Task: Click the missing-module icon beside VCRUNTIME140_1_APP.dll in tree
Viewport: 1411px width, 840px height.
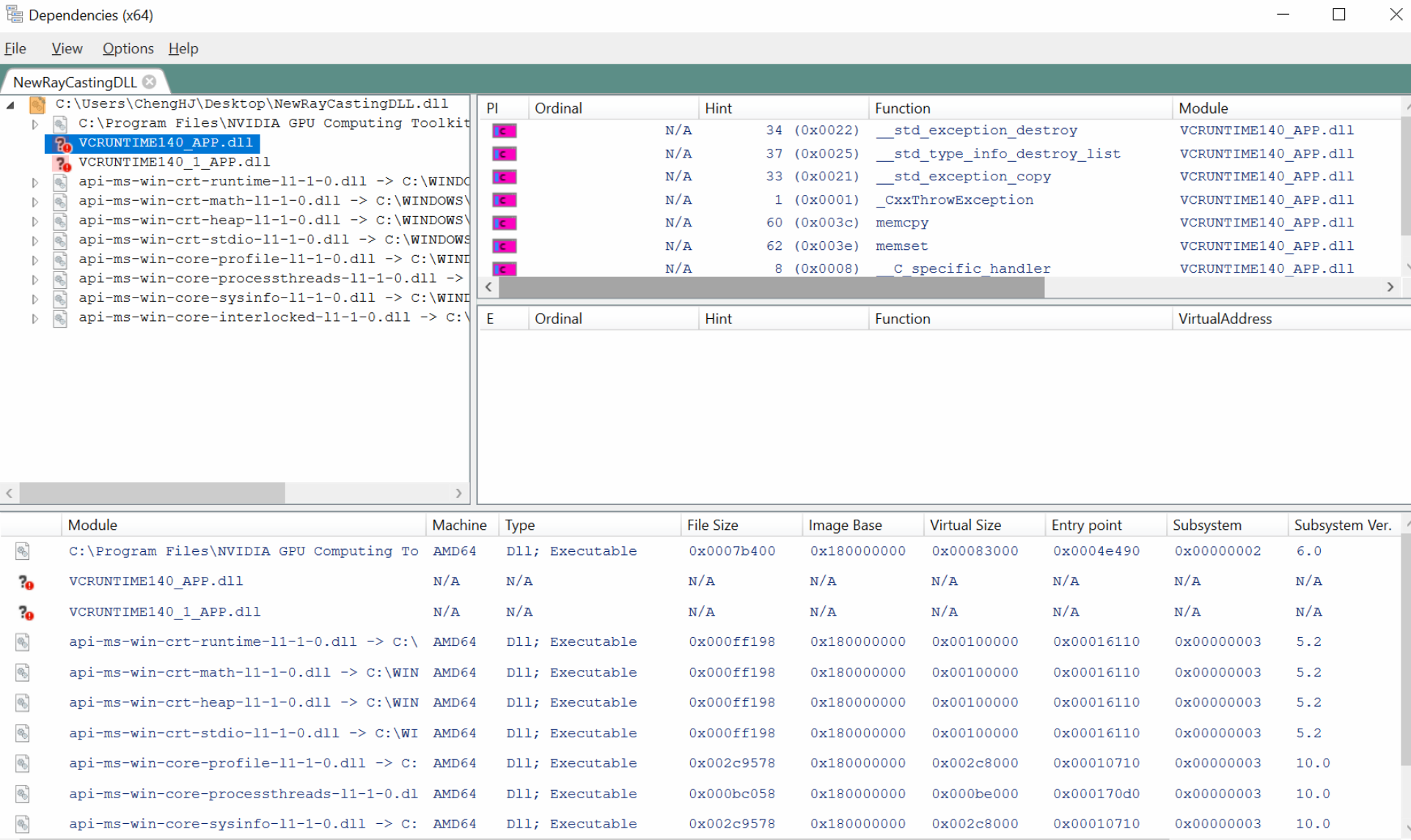Action: click(x=62, y=162)
